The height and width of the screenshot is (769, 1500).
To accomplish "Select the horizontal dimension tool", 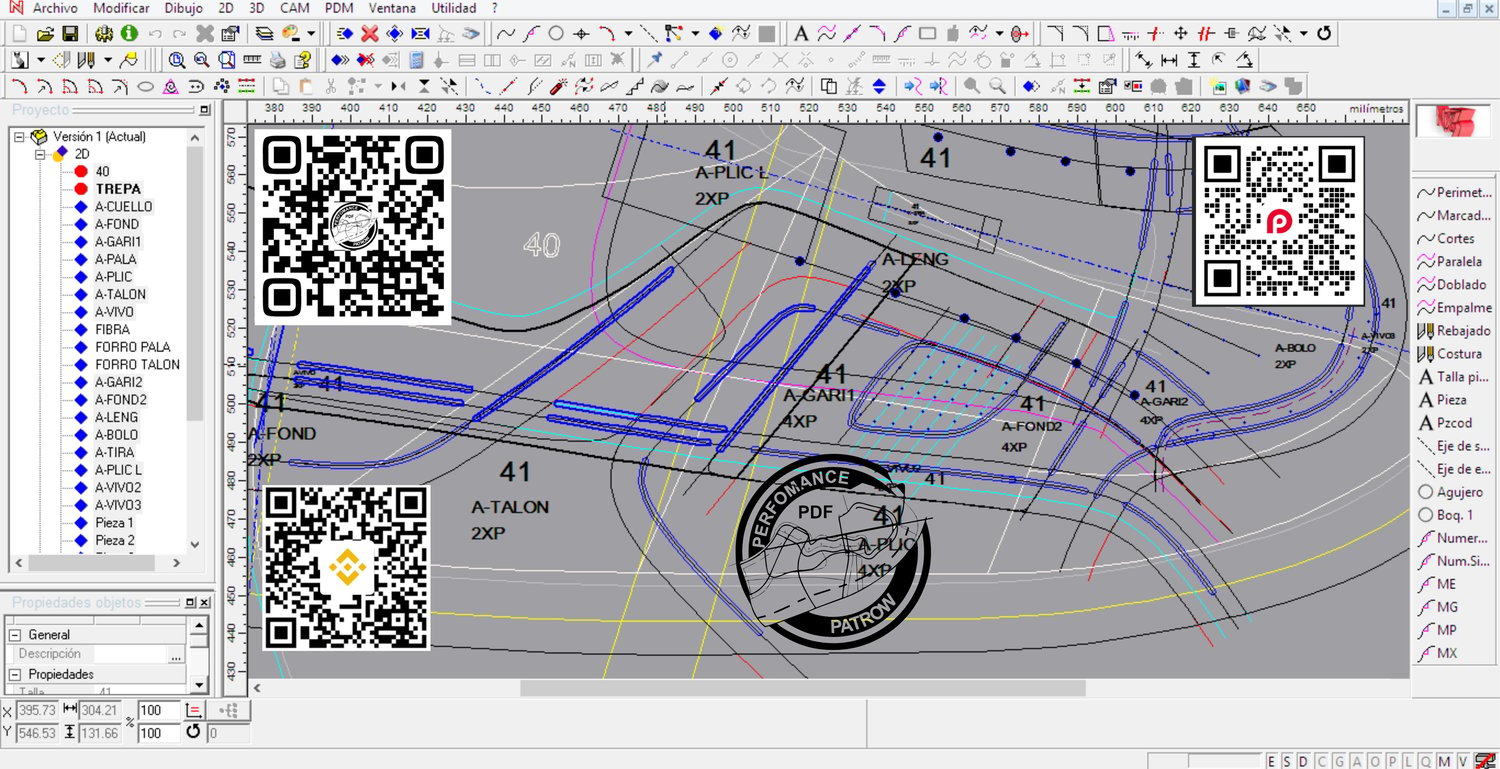I will [x=1168, y=60].
